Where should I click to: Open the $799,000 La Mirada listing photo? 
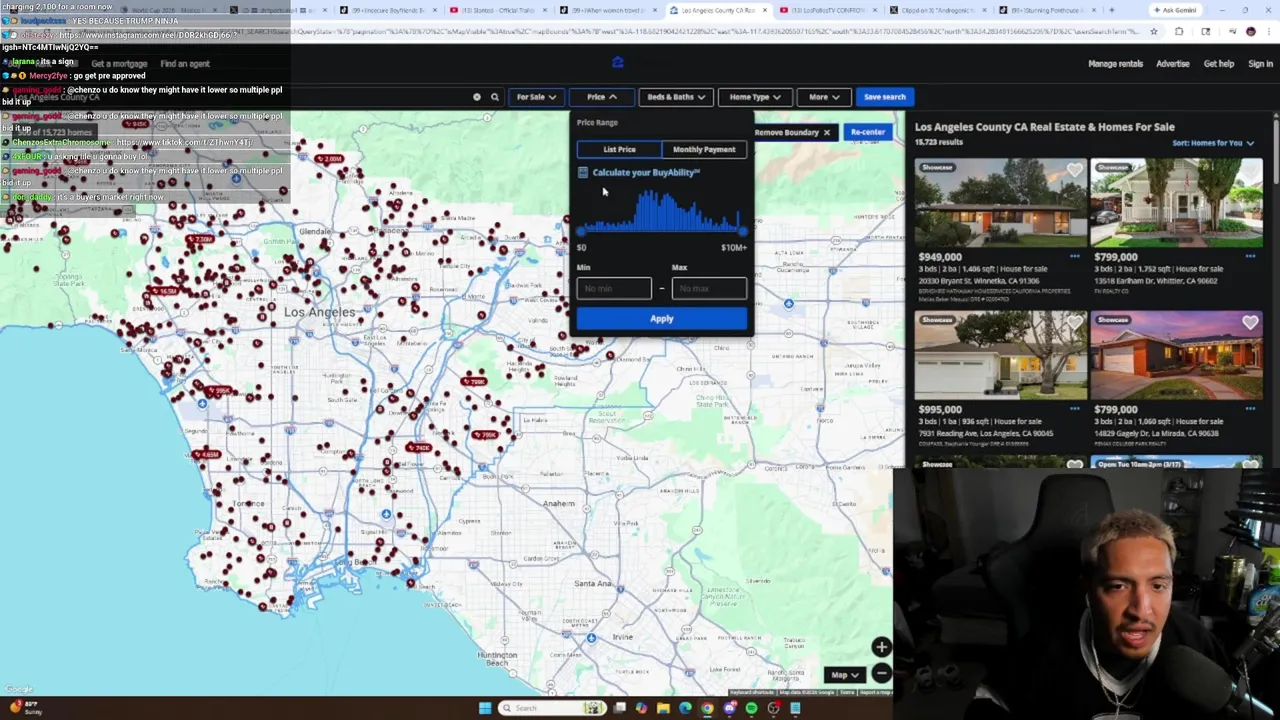pyautogui.click(x=1176, y=354)
